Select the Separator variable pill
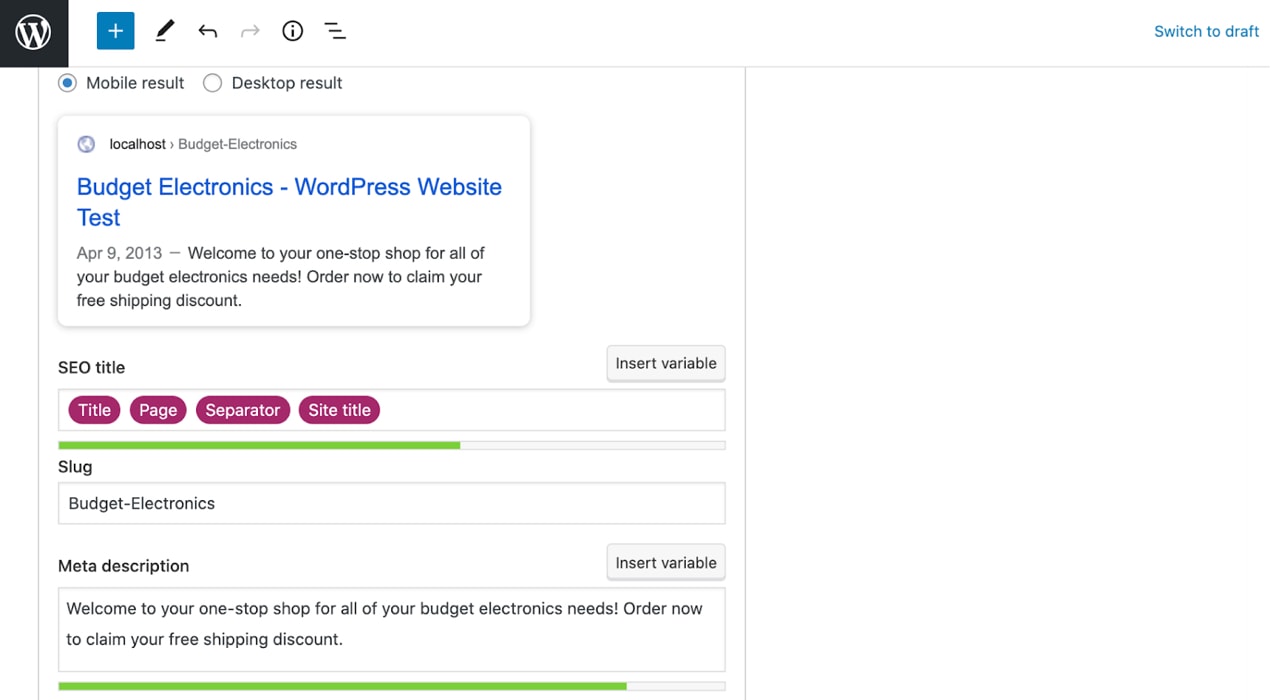 [242, 410]
